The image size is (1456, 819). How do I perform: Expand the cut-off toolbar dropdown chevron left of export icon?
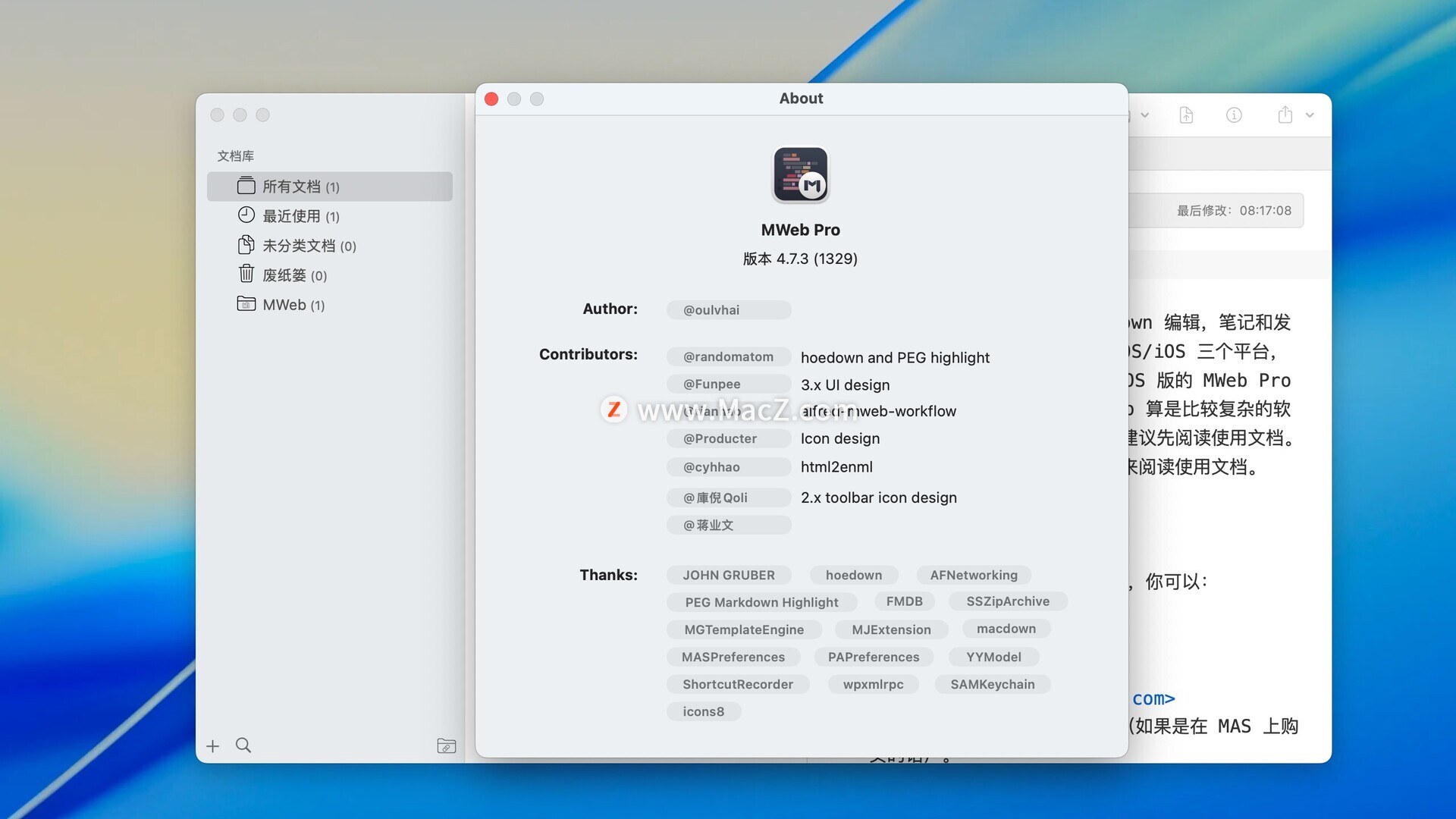(x=1145, y=115)
